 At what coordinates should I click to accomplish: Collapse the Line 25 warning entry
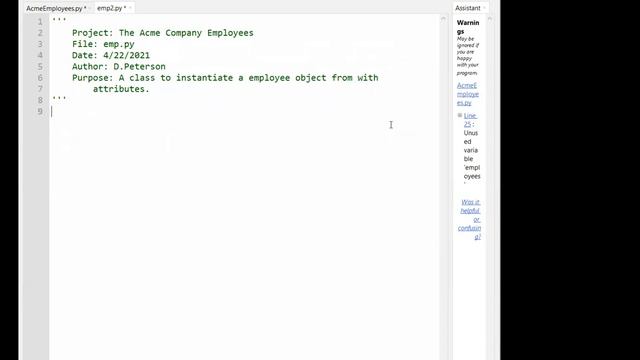click(460, 116)
